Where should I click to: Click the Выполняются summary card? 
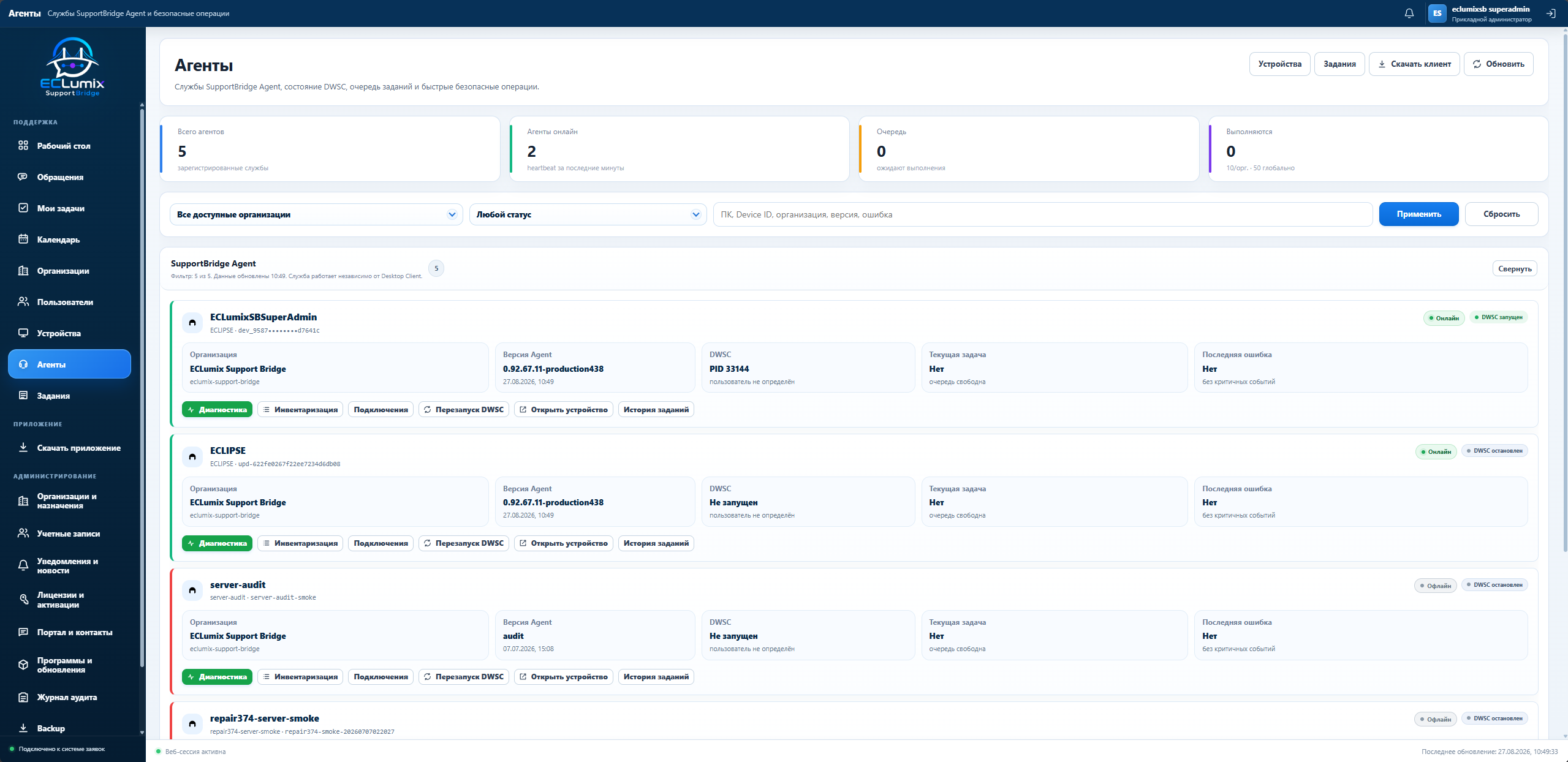click(x=1379, y=149)
